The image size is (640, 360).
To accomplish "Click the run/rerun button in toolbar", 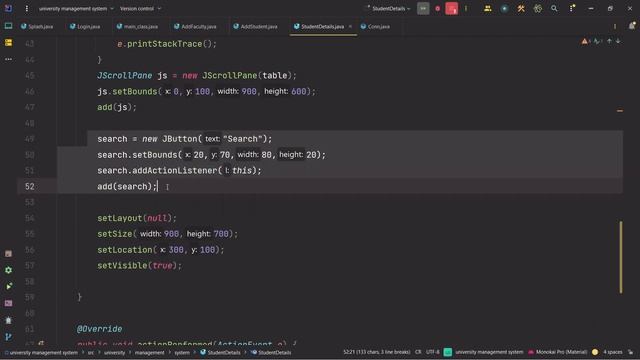I will pyautogui.click(x=423, y=9).
